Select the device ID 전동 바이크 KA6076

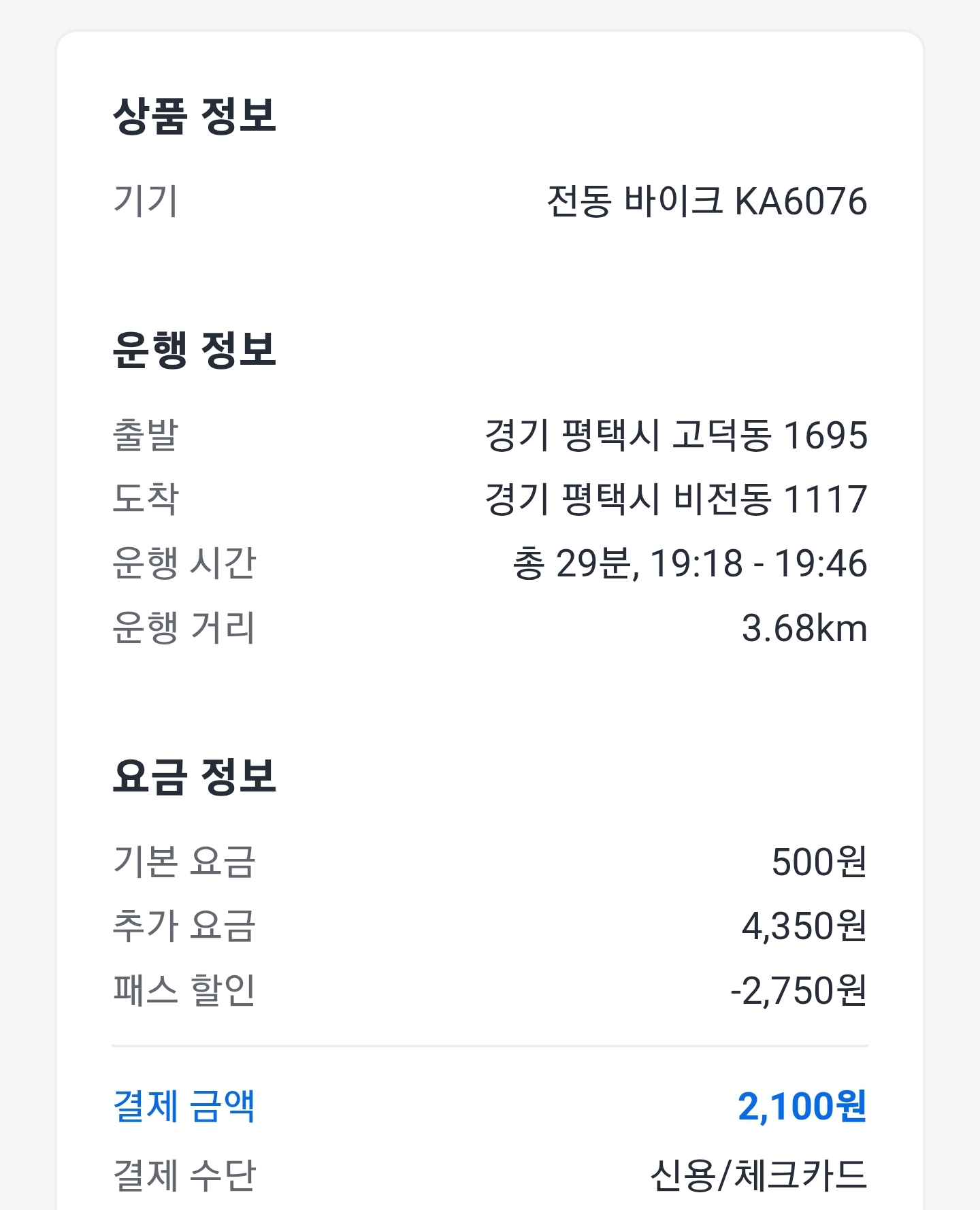(706, 201)
